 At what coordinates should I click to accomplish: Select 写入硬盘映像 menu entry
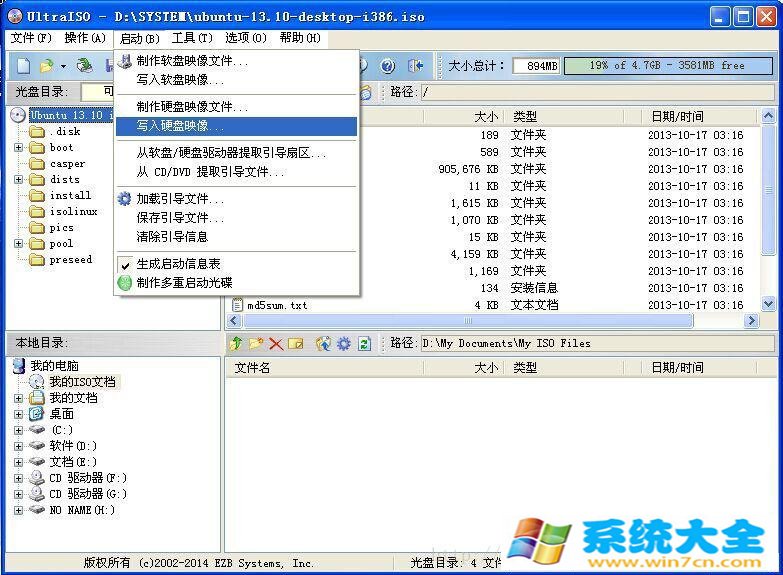180,126
